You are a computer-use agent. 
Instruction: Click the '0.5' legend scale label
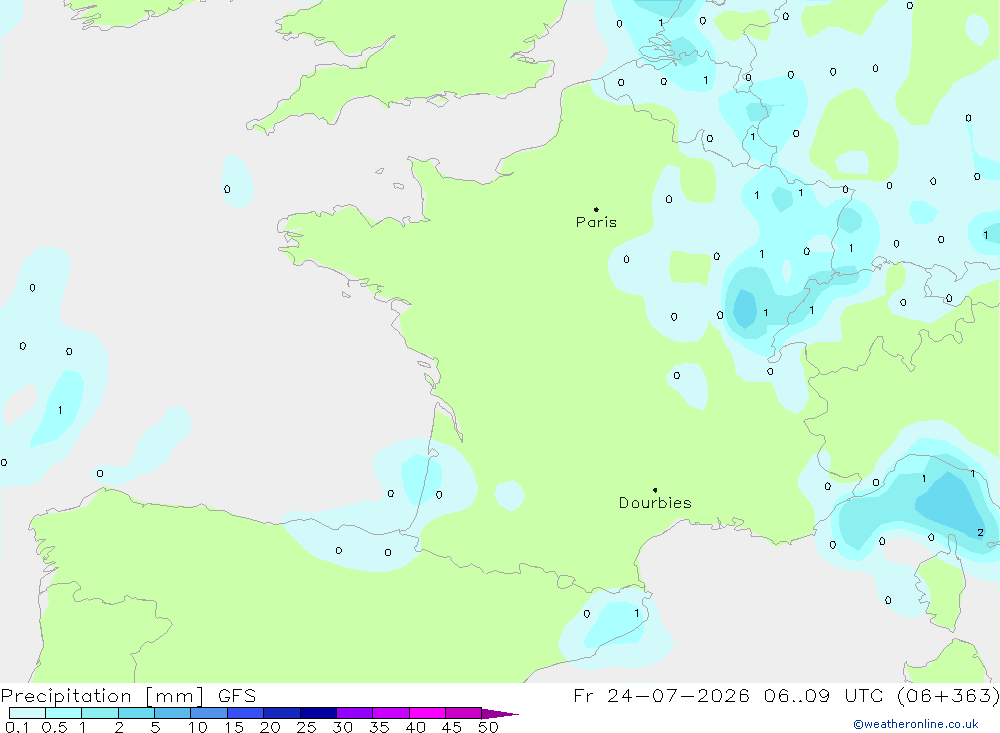point(54,727)
